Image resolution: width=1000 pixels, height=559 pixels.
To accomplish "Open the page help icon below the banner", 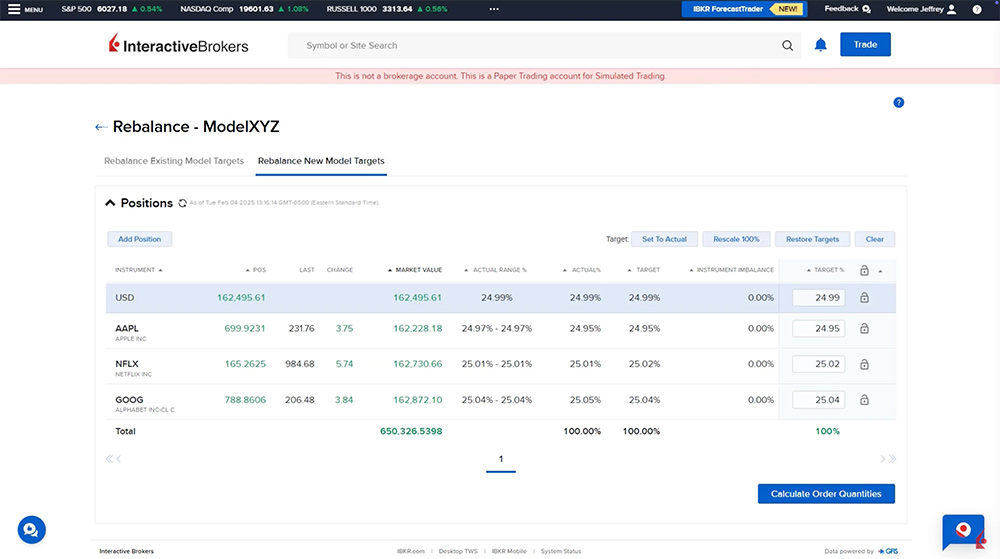I will (899, 103).
